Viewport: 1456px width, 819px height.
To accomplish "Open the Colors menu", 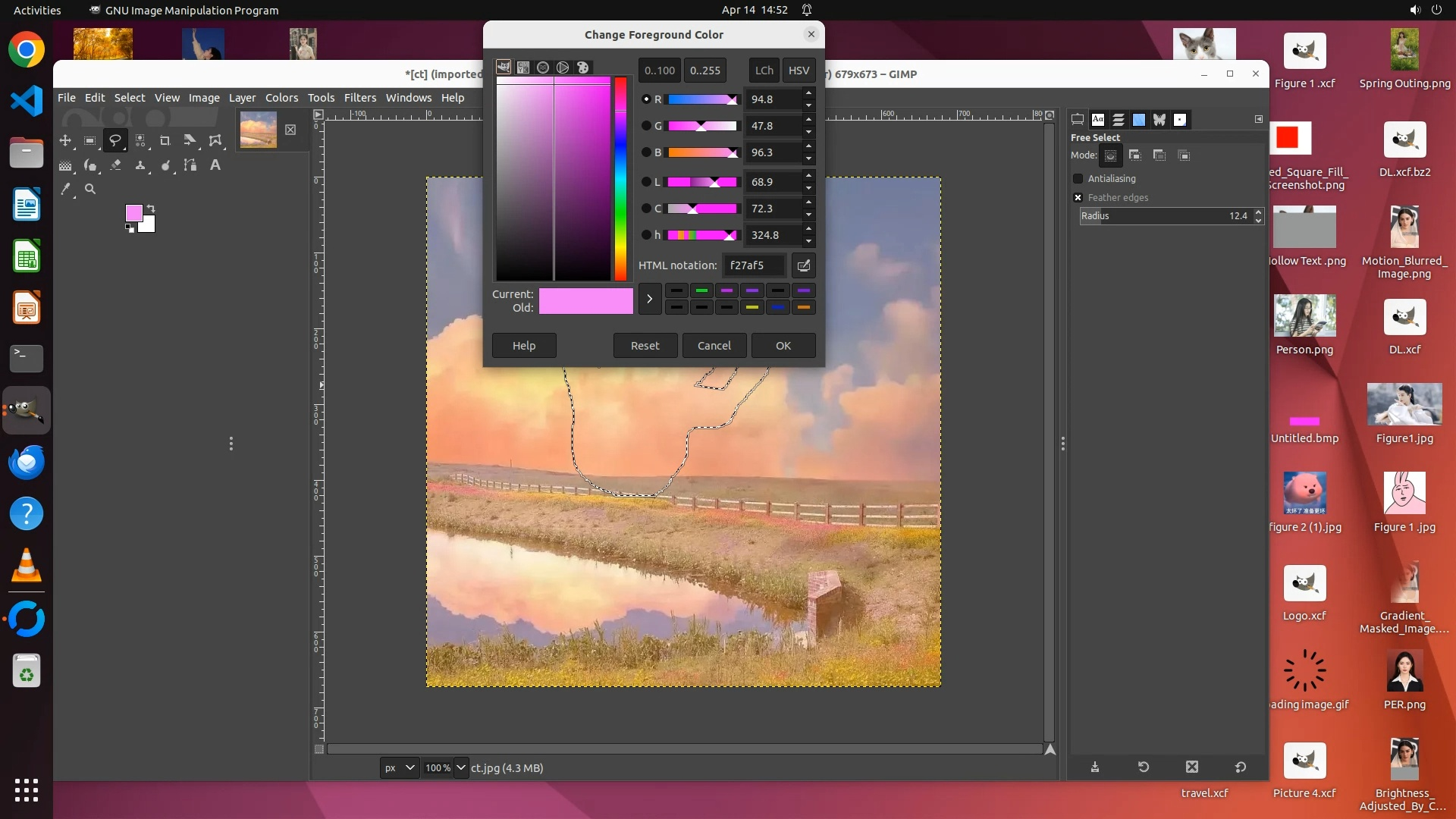I will click(281, 98).
